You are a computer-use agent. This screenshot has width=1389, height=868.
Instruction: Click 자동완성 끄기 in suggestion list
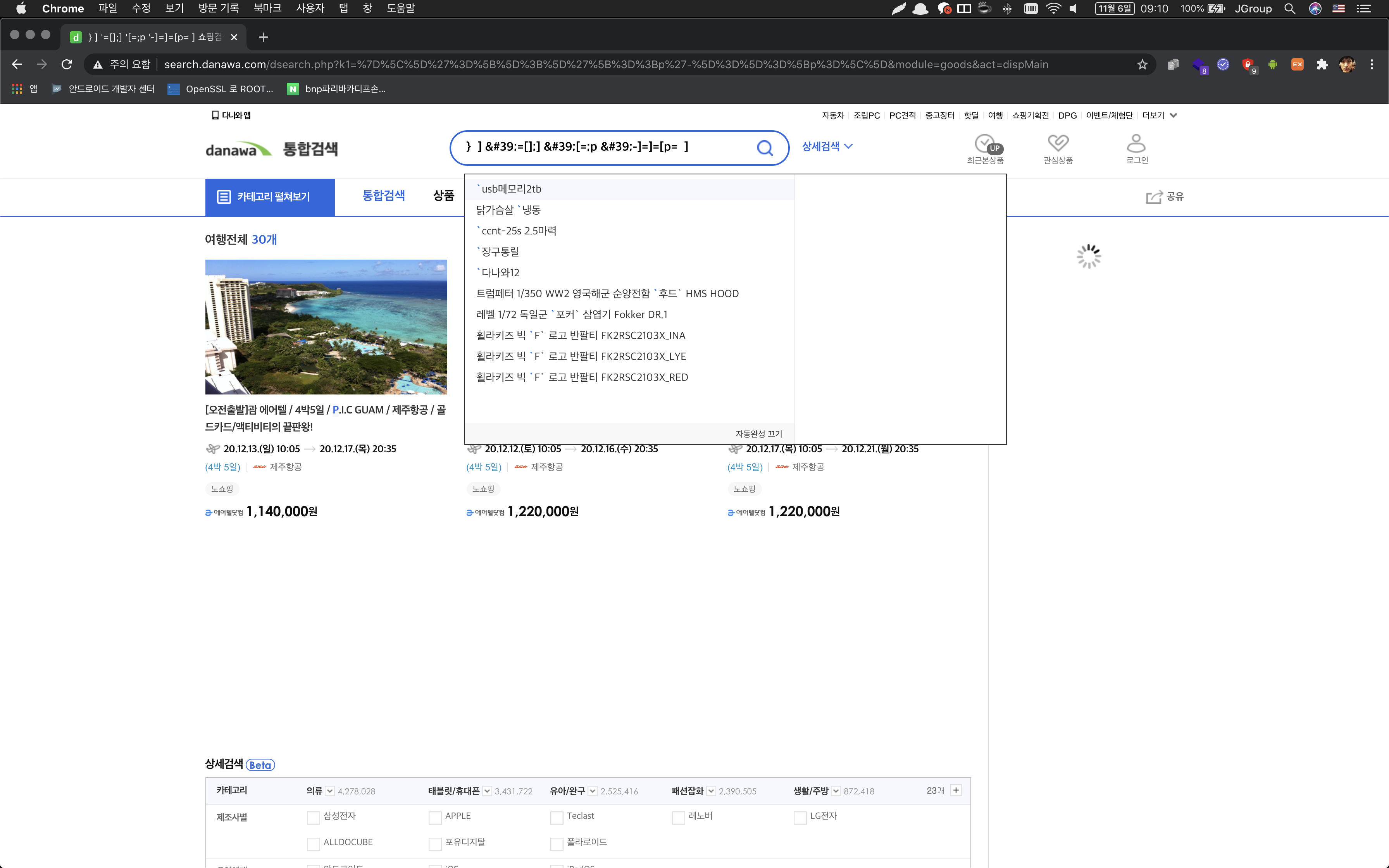point(758,434)
